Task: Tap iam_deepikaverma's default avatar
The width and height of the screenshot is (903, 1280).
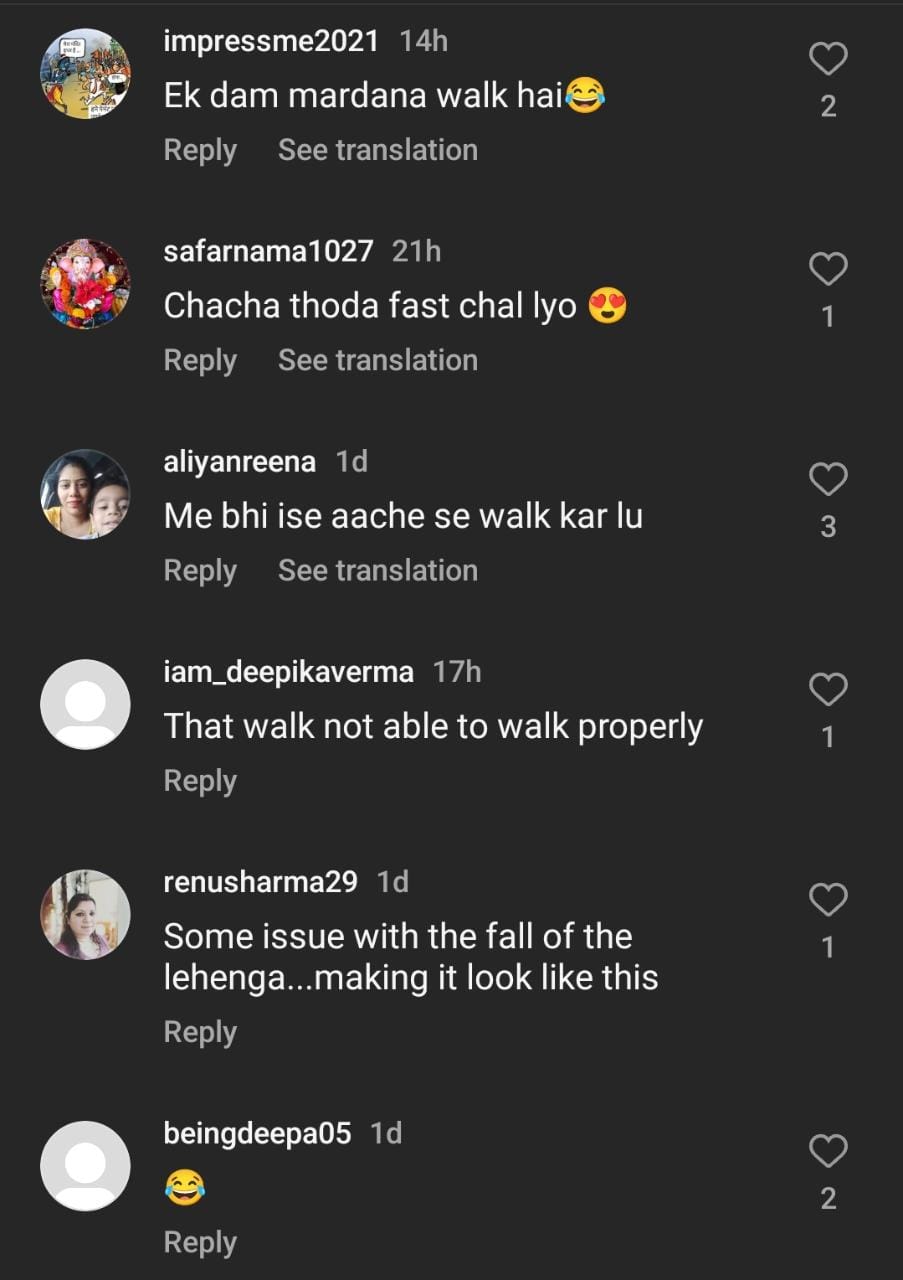Action: tap(85, 704)
